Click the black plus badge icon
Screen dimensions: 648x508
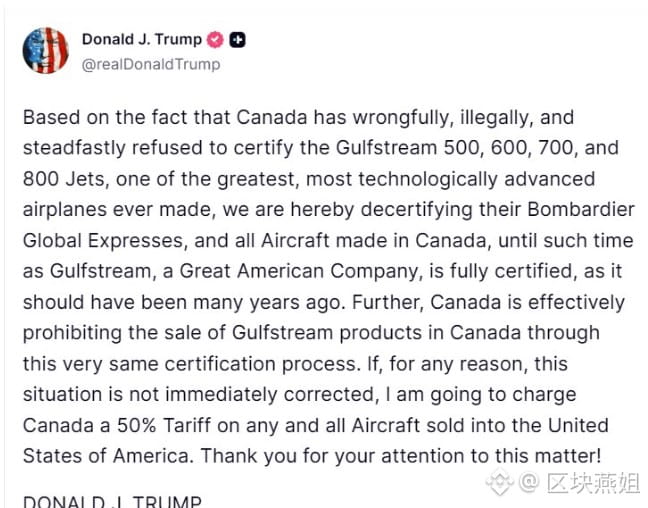click(237, 40)
